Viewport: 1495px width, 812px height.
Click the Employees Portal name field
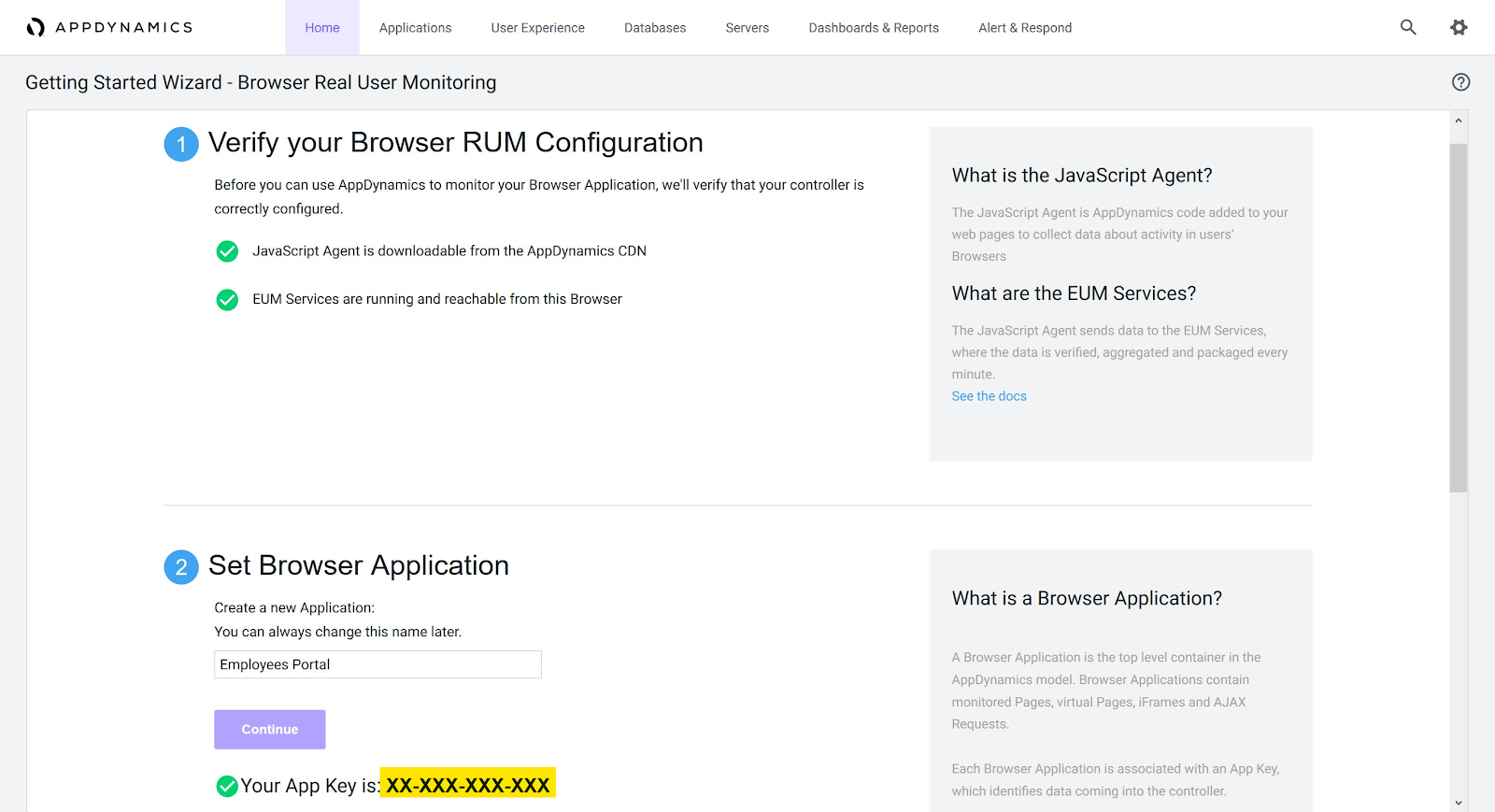pos(377,664)
